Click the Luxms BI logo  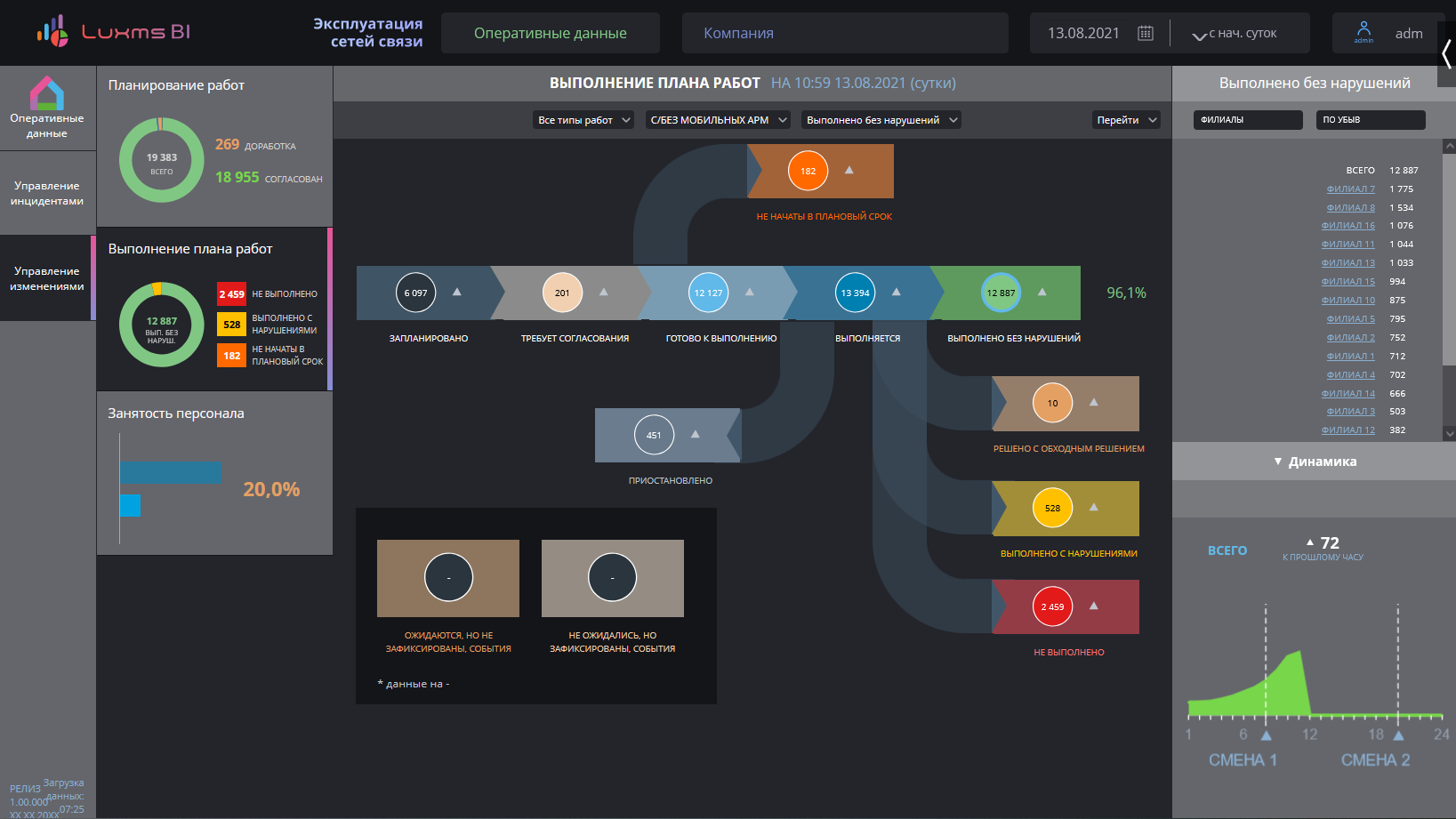tap(113, 32)
